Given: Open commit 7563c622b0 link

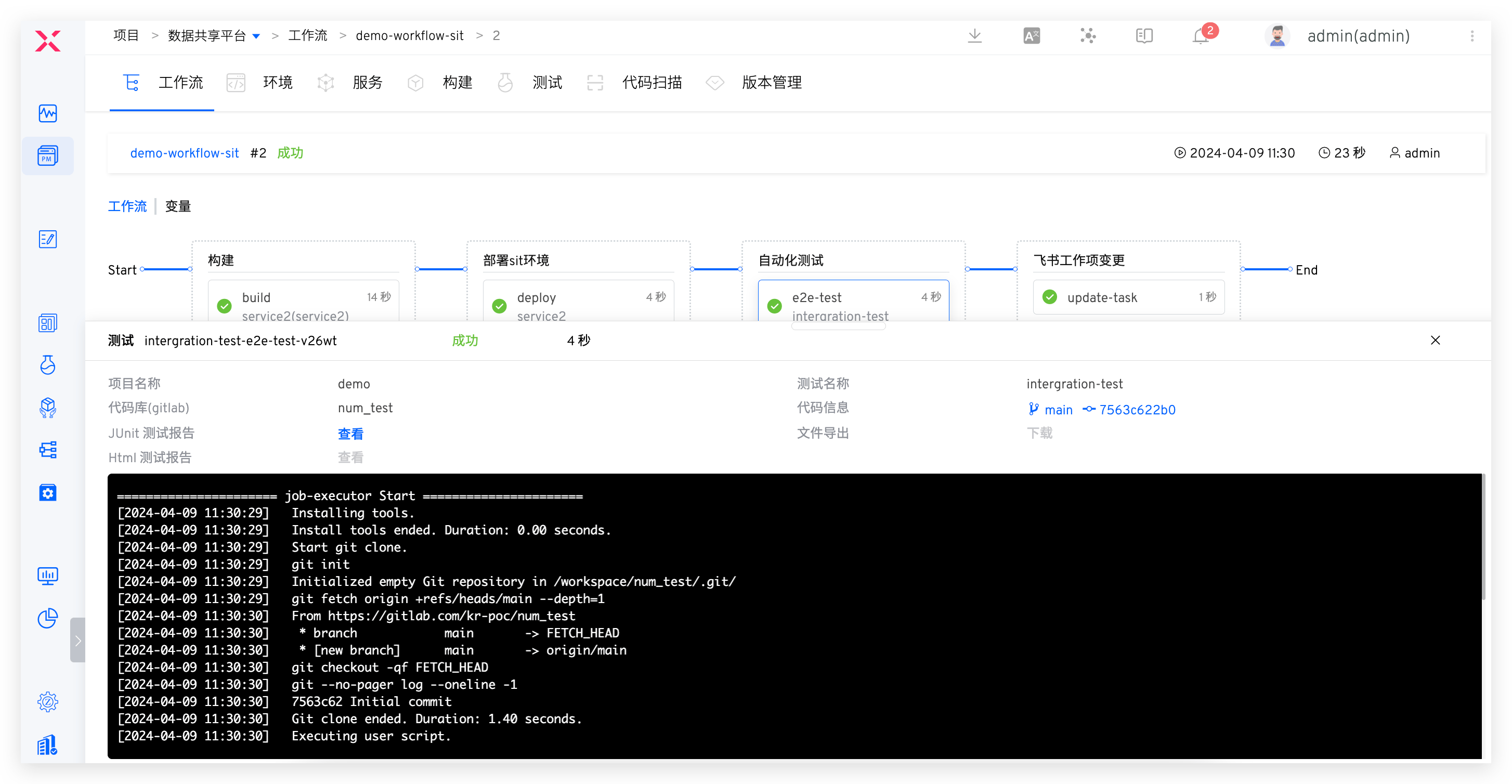Looking at the screenshot, I should click(1137, 410).
